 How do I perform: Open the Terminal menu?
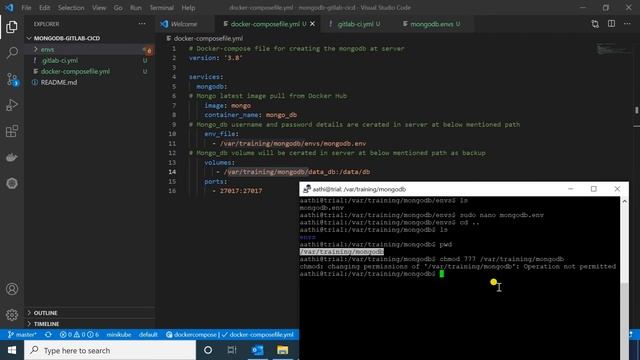(162, 8)
